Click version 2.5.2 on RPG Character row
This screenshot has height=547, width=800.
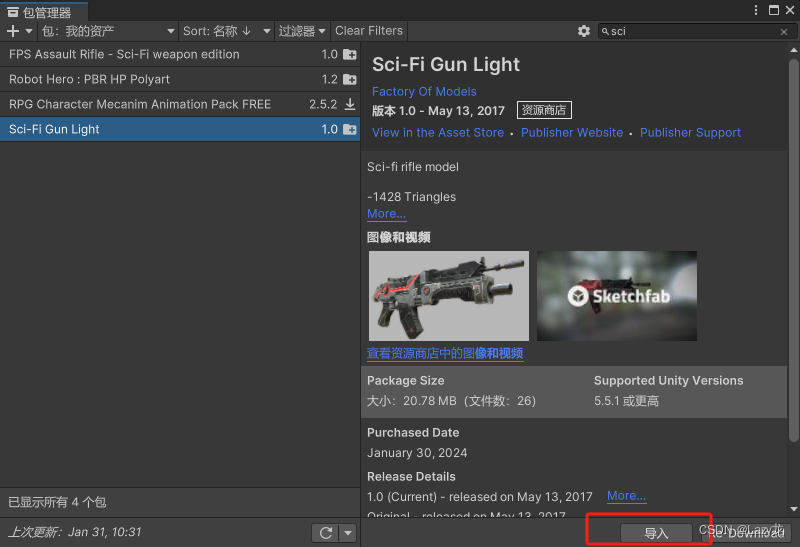(x=323, y=104)
